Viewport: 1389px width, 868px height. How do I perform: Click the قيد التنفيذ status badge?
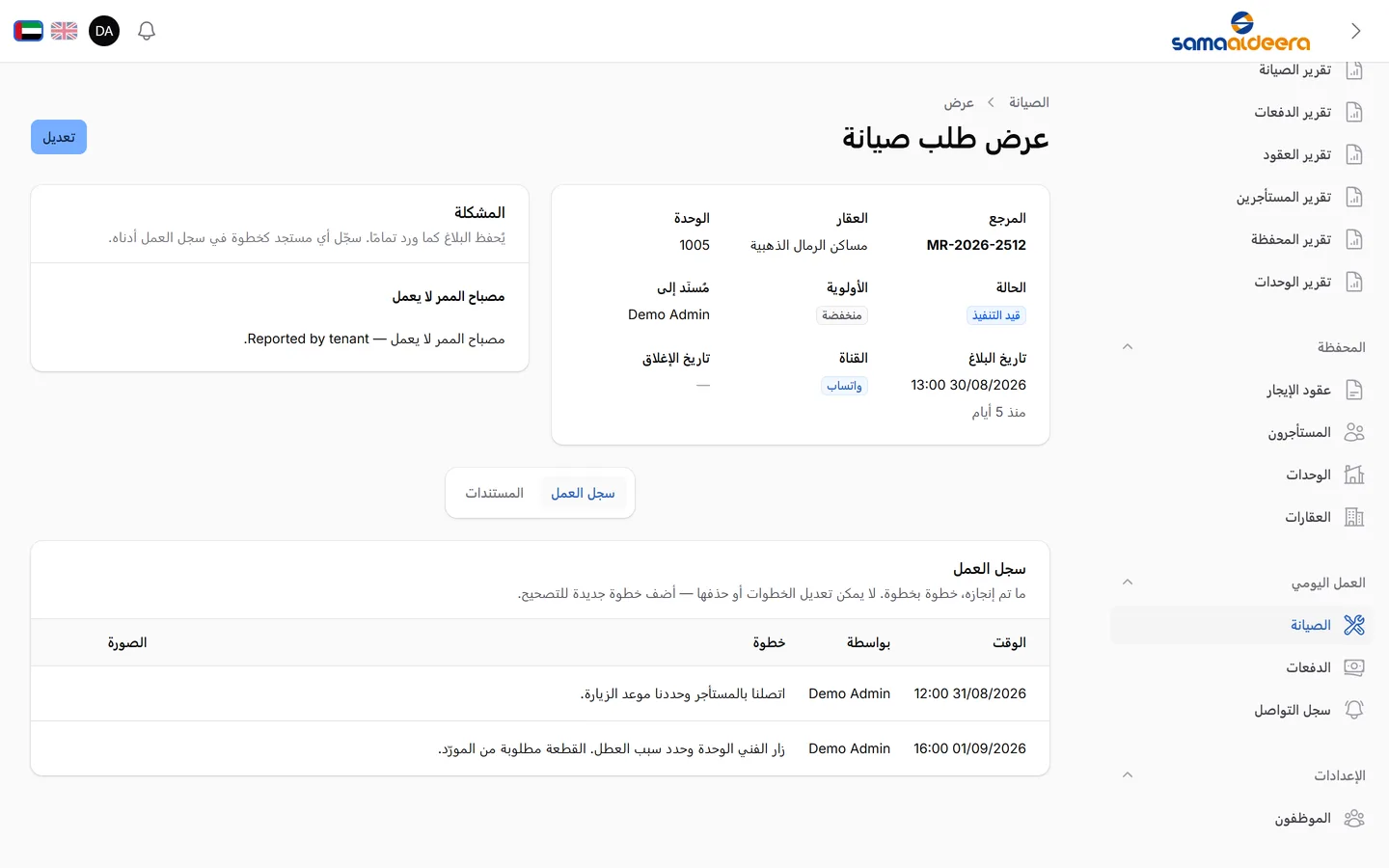(996, 315)
